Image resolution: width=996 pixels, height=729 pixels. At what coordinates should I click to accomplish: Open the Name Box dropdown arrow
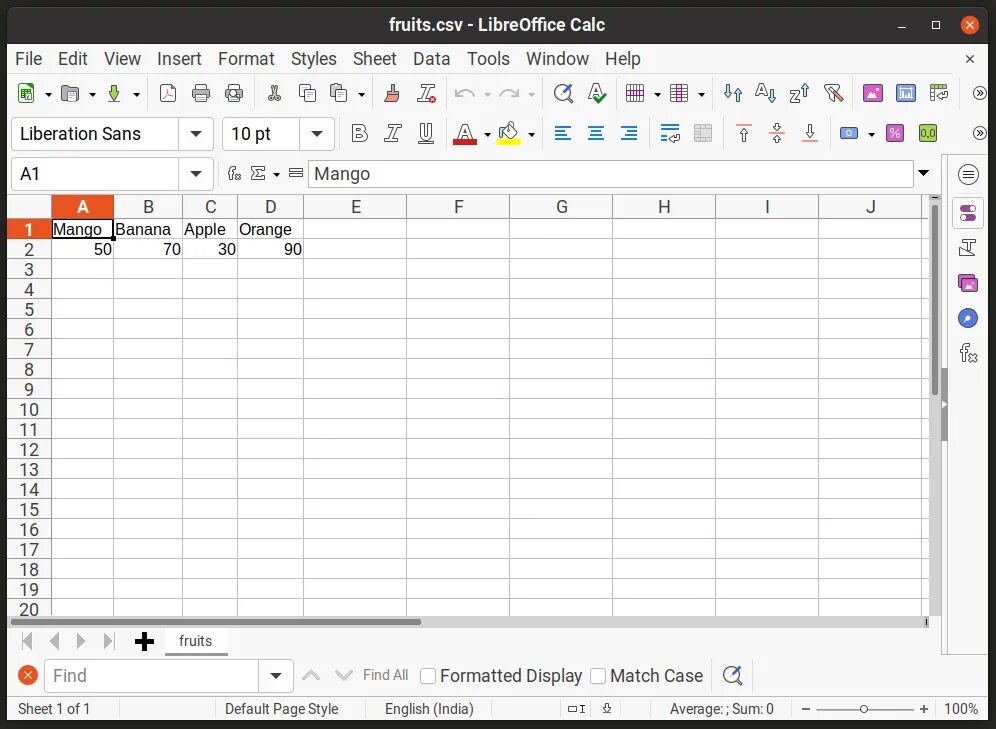point(196,173)
